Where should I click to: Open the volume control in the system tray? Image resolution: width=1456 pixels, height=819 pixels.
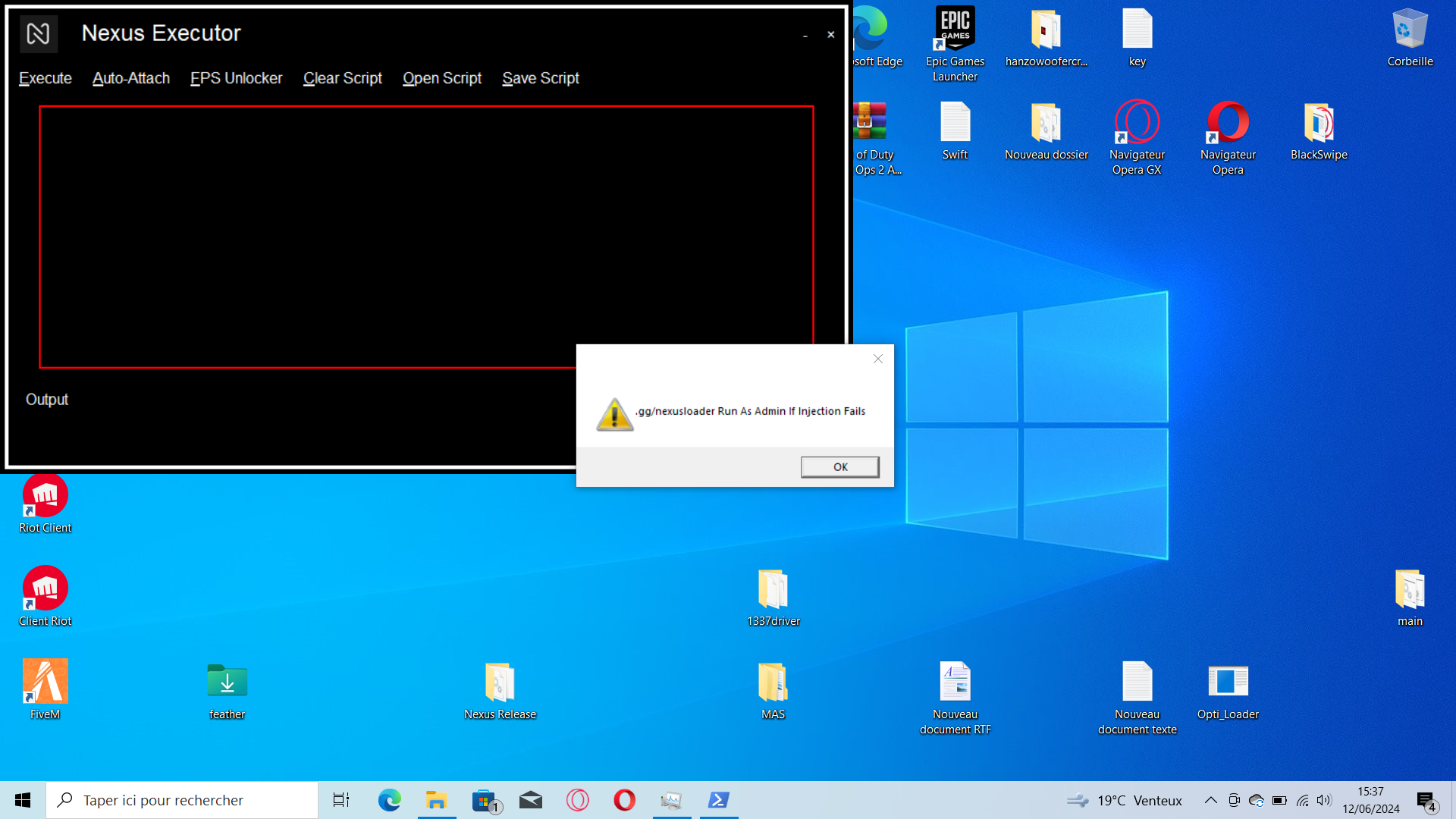pos(1324,800)
